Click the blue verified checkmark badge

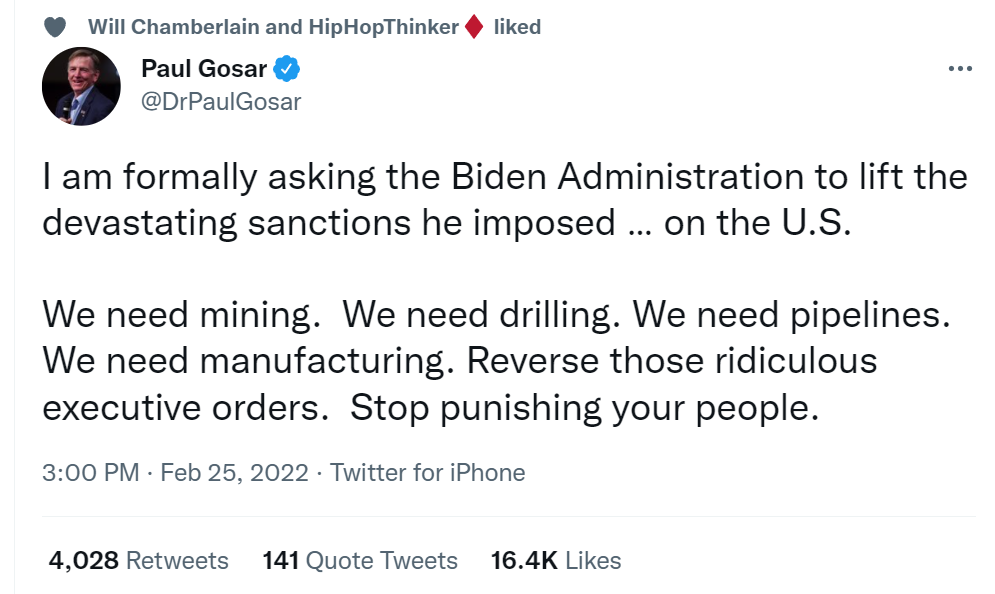pos(288,70)
